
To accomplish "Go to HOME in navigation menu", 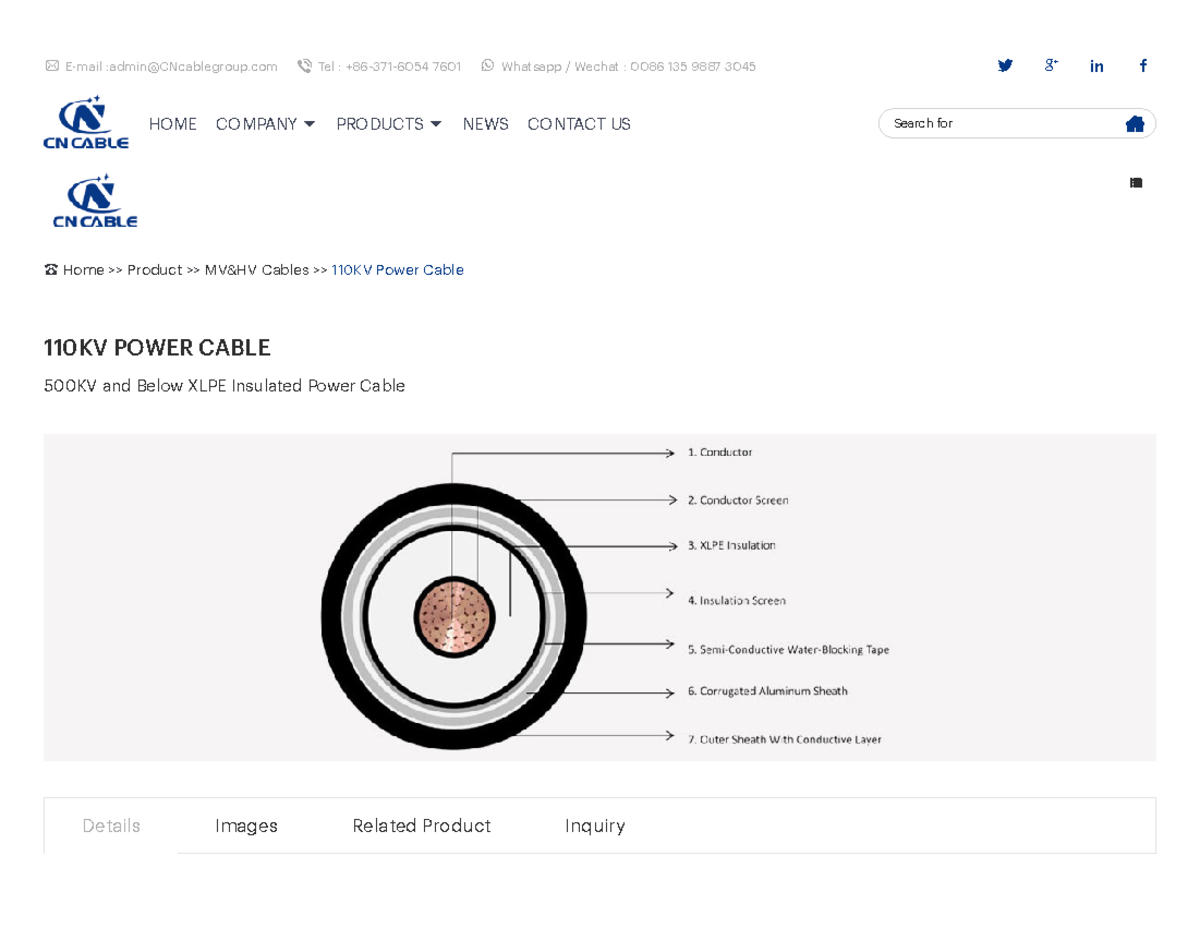I will 173,124.
